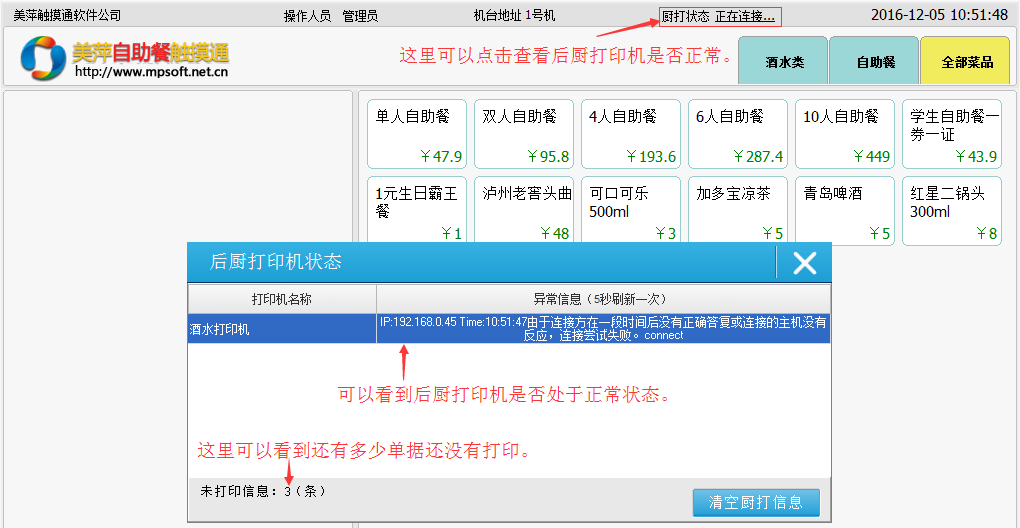Viewport: 1020px width, 528px height.
Task: Click the 厨打状态 正在连接 status
Action: (718, 16)
